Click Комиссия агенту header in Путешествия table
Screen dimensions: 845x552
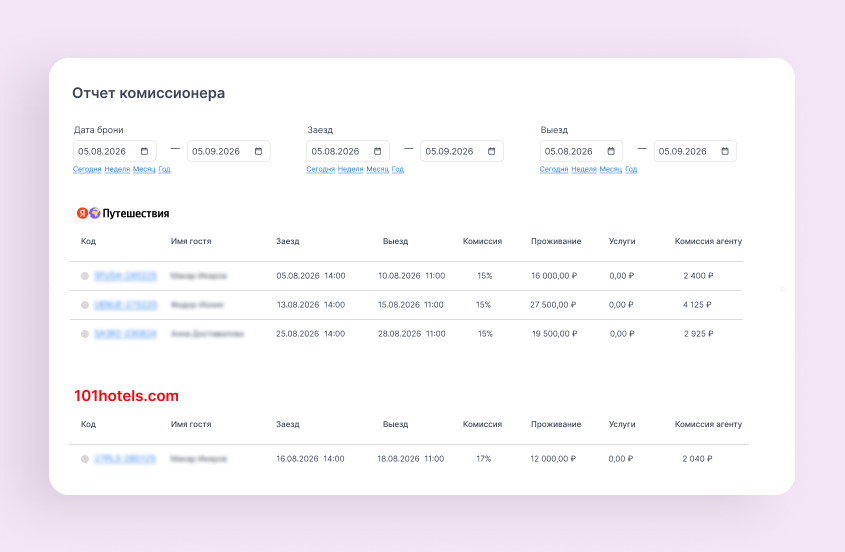point(709,242)
